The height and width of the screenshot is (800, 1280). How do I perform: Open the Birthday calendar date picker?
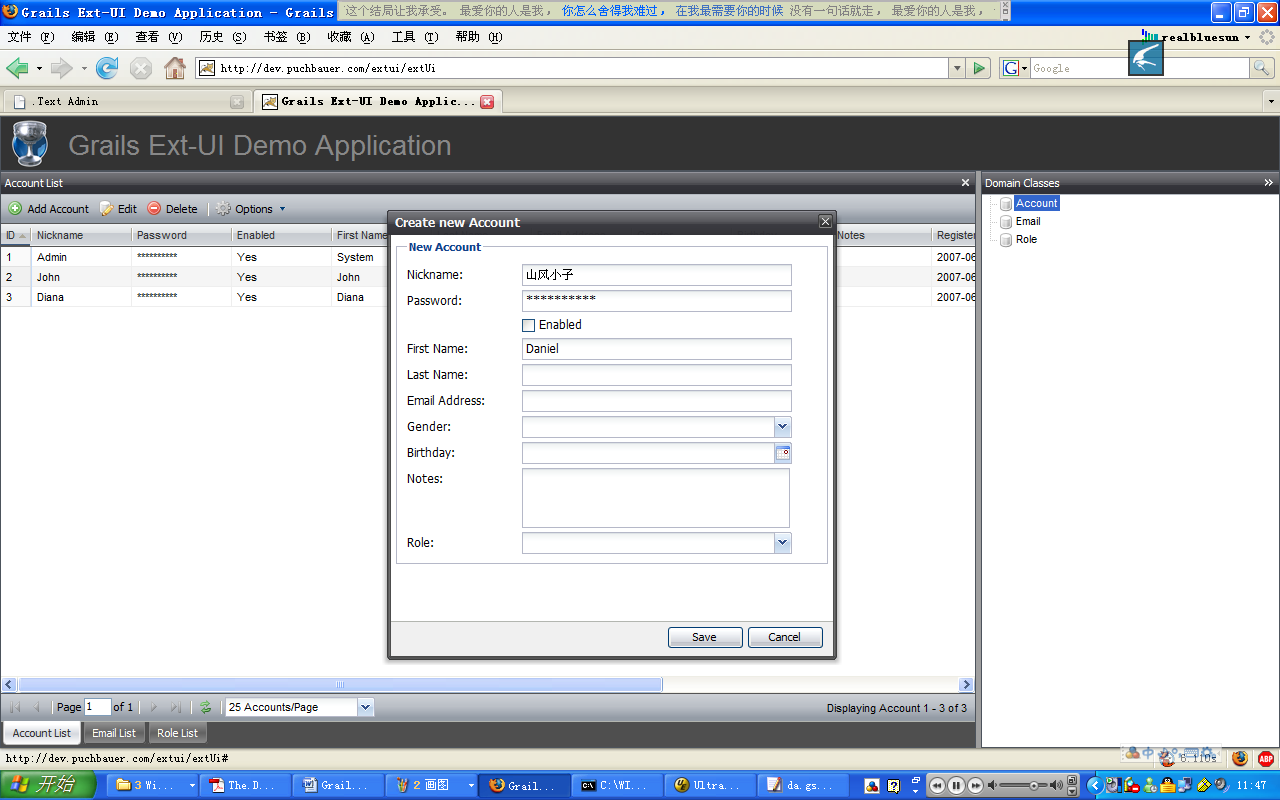[783, 453]
